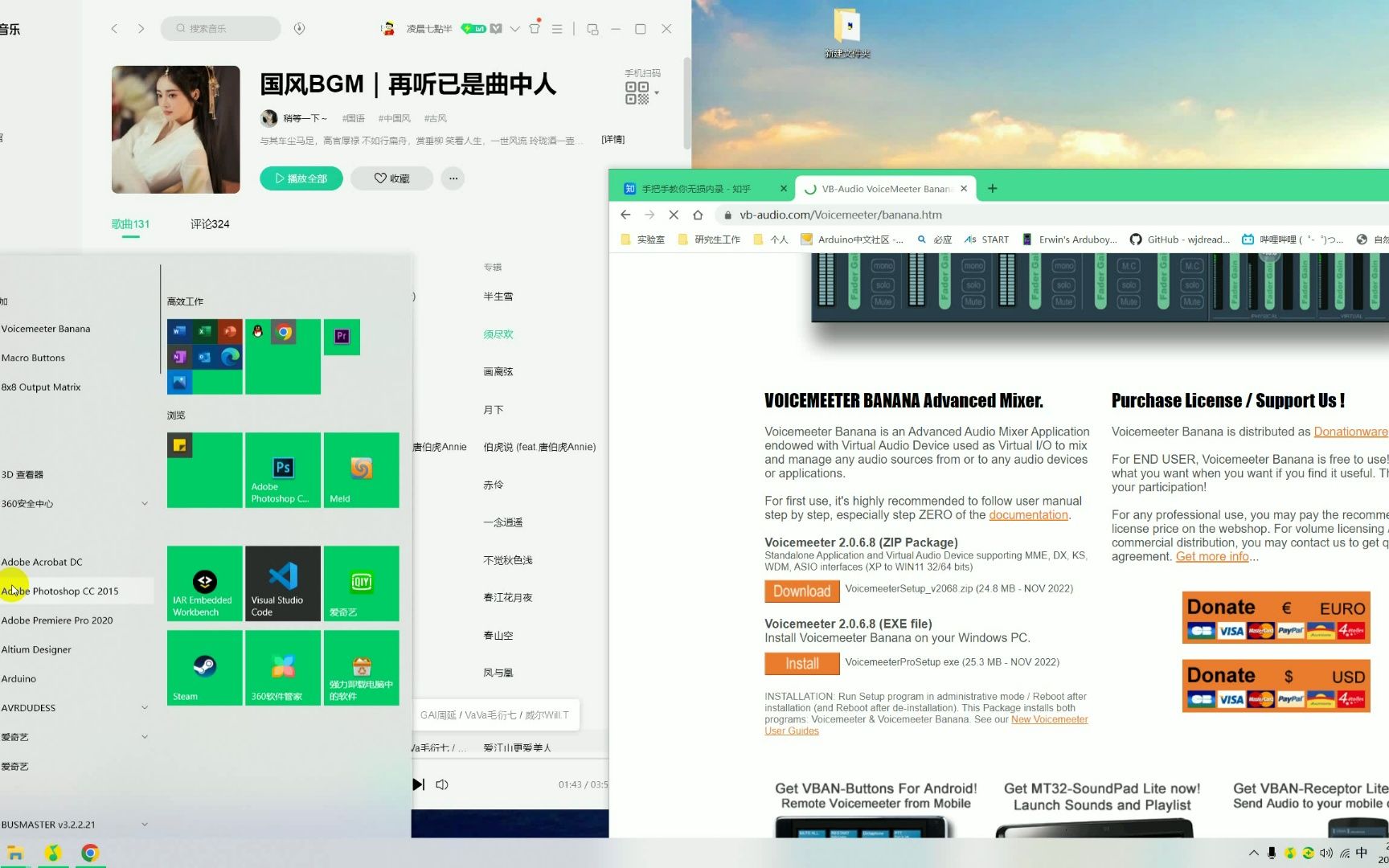Launch PowerPoint from the Start tiles

click(x=230, y=331)
